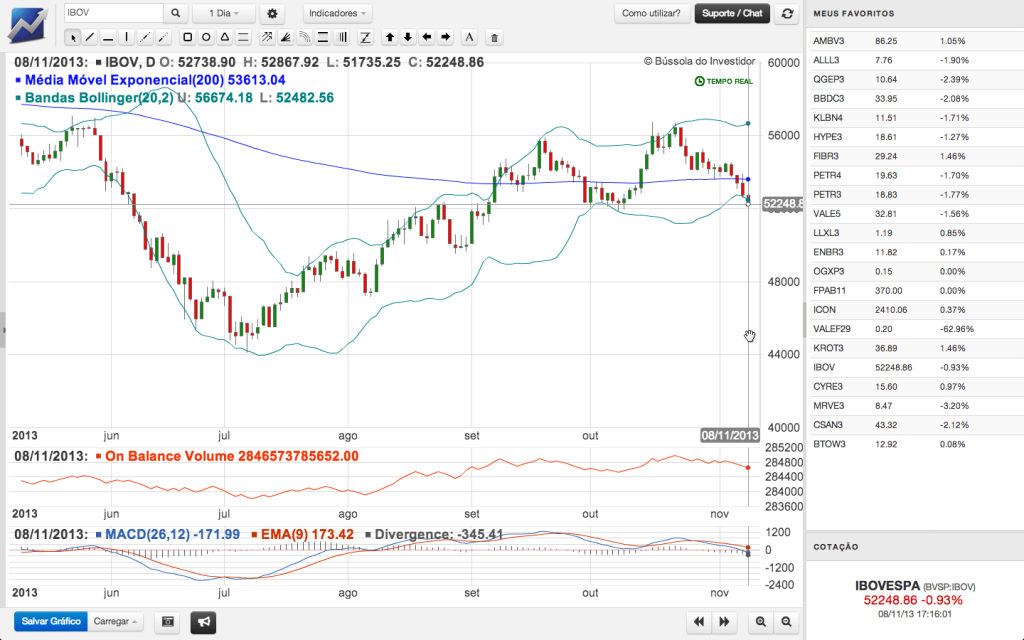Select QGEP3 in favorites list

click(x=915, y=79)
